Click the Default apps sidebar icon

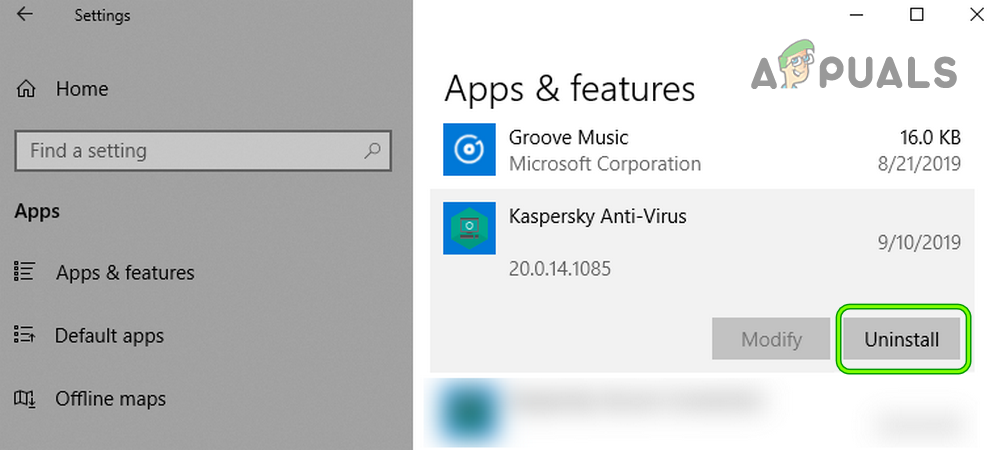coord(26,335)
